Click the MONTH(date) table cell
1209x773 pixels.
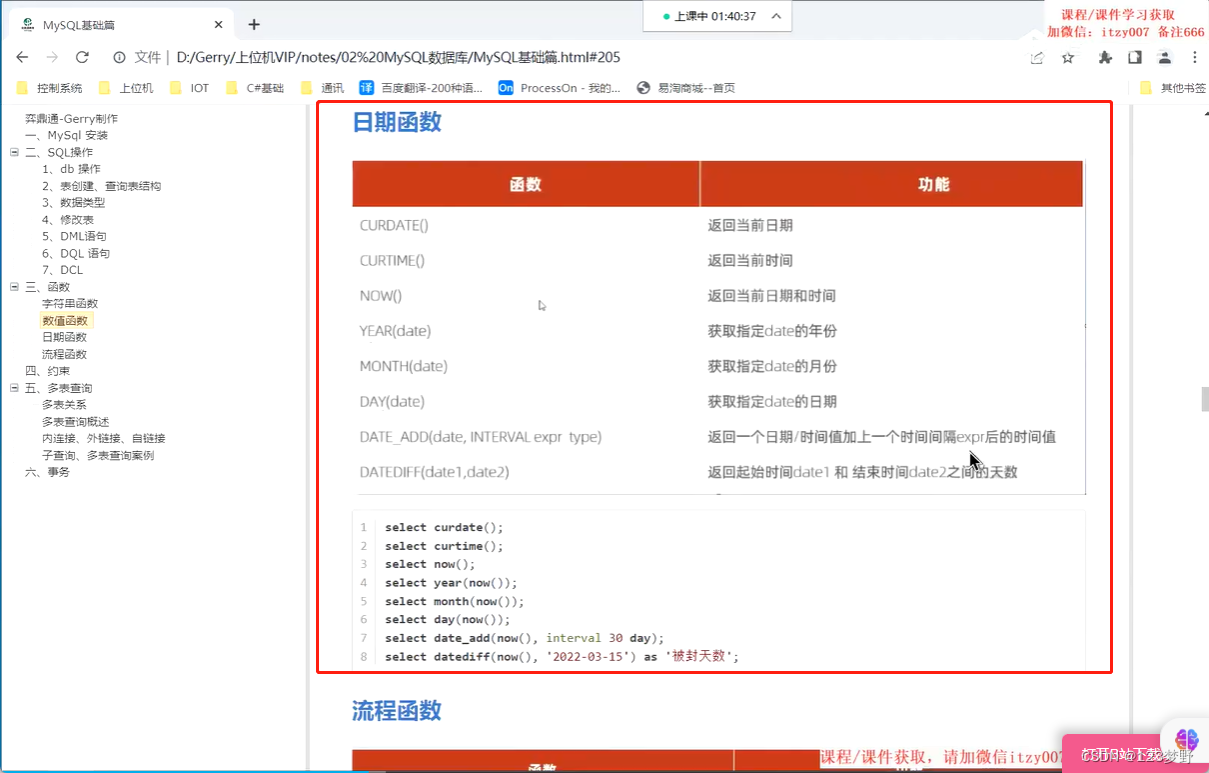403,367
